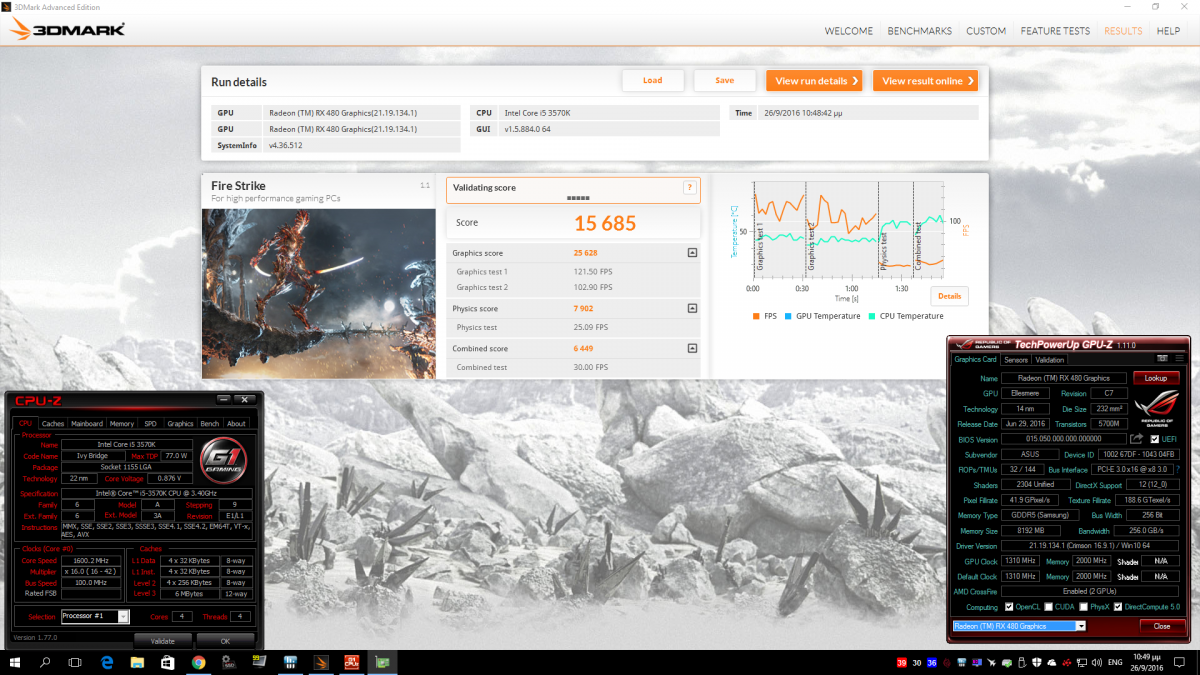The width and height of the screenshot is (1200, 675).
Task: Click the taskbar search icon
Action: coord(45,662)
